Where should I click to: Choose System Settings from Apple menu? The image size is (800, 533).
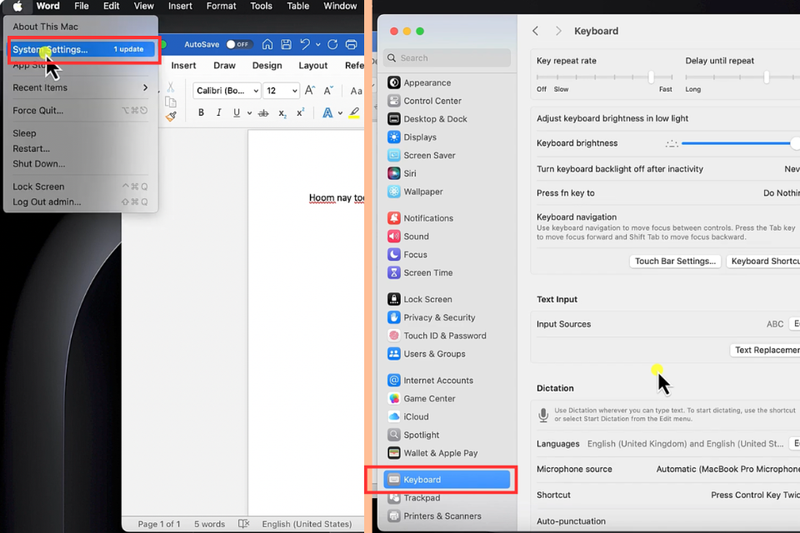pyautogui.click(x=82, y=49)
